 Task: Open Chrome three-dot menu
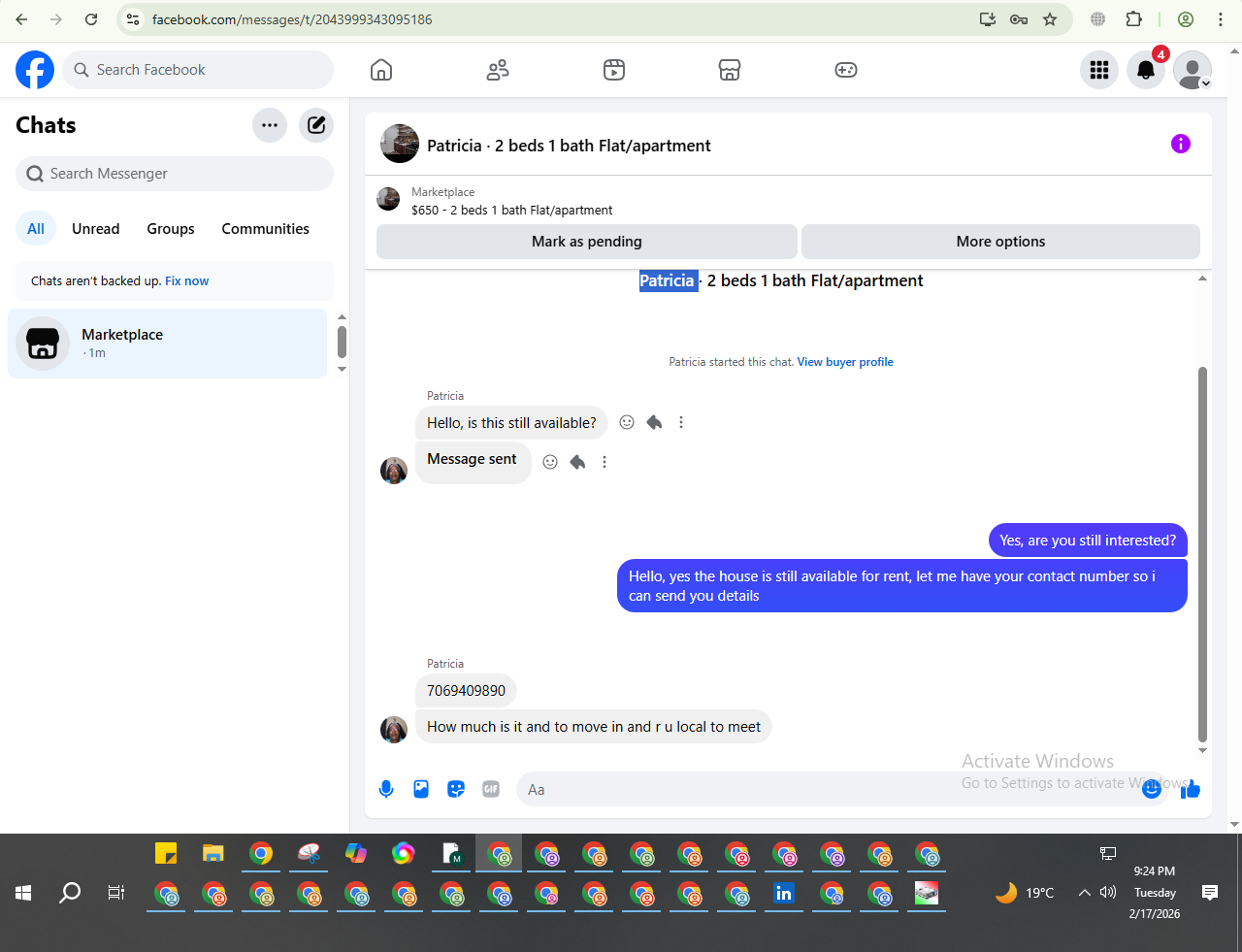1221,19
